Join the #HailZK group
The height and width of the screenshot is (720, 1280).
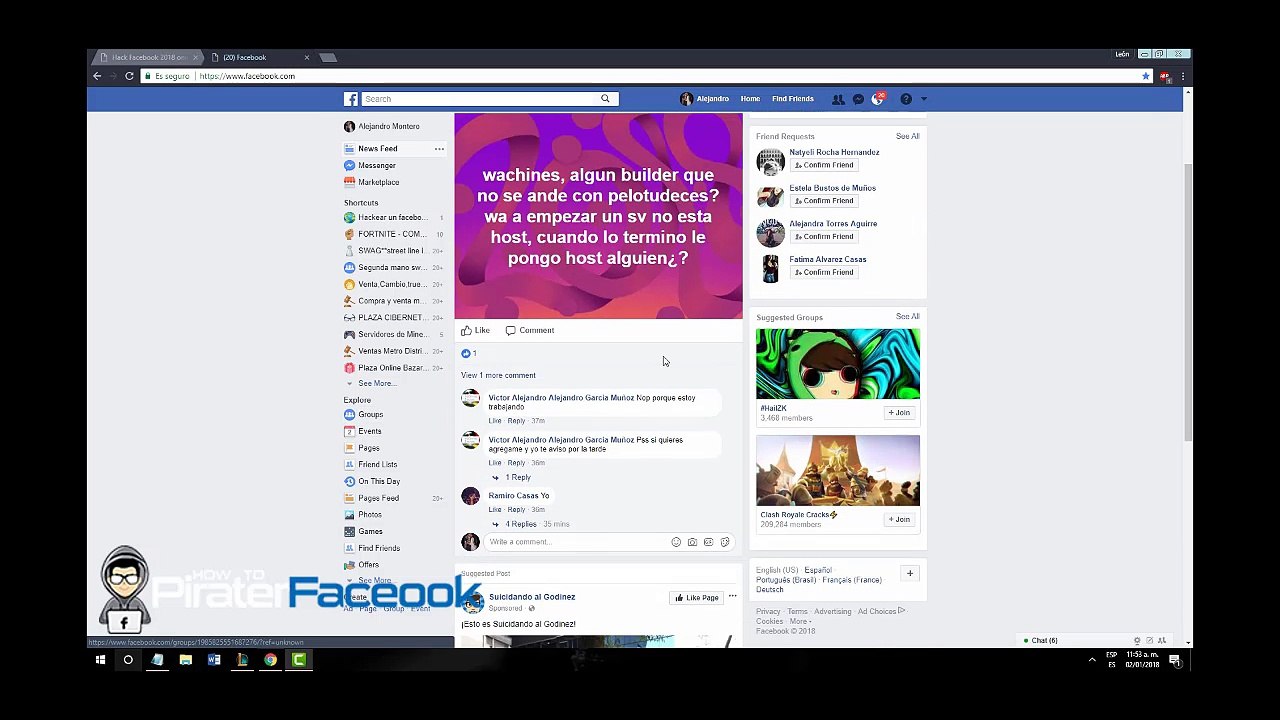pyautogui.click(x=899, y=413)
